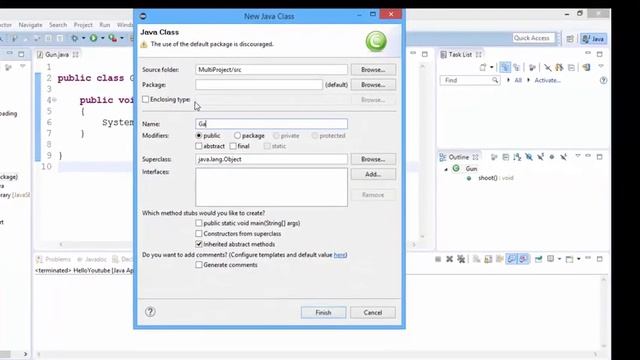Click Pin Console icon in Console toolbar

pos(539,259)
